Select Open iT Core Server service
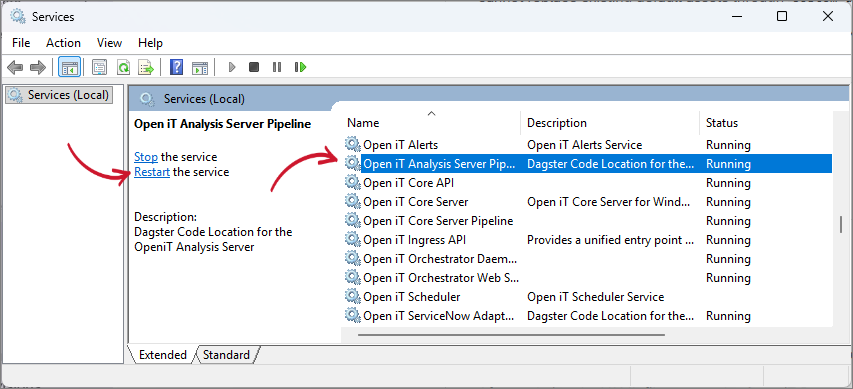 (x=588, y=202)
